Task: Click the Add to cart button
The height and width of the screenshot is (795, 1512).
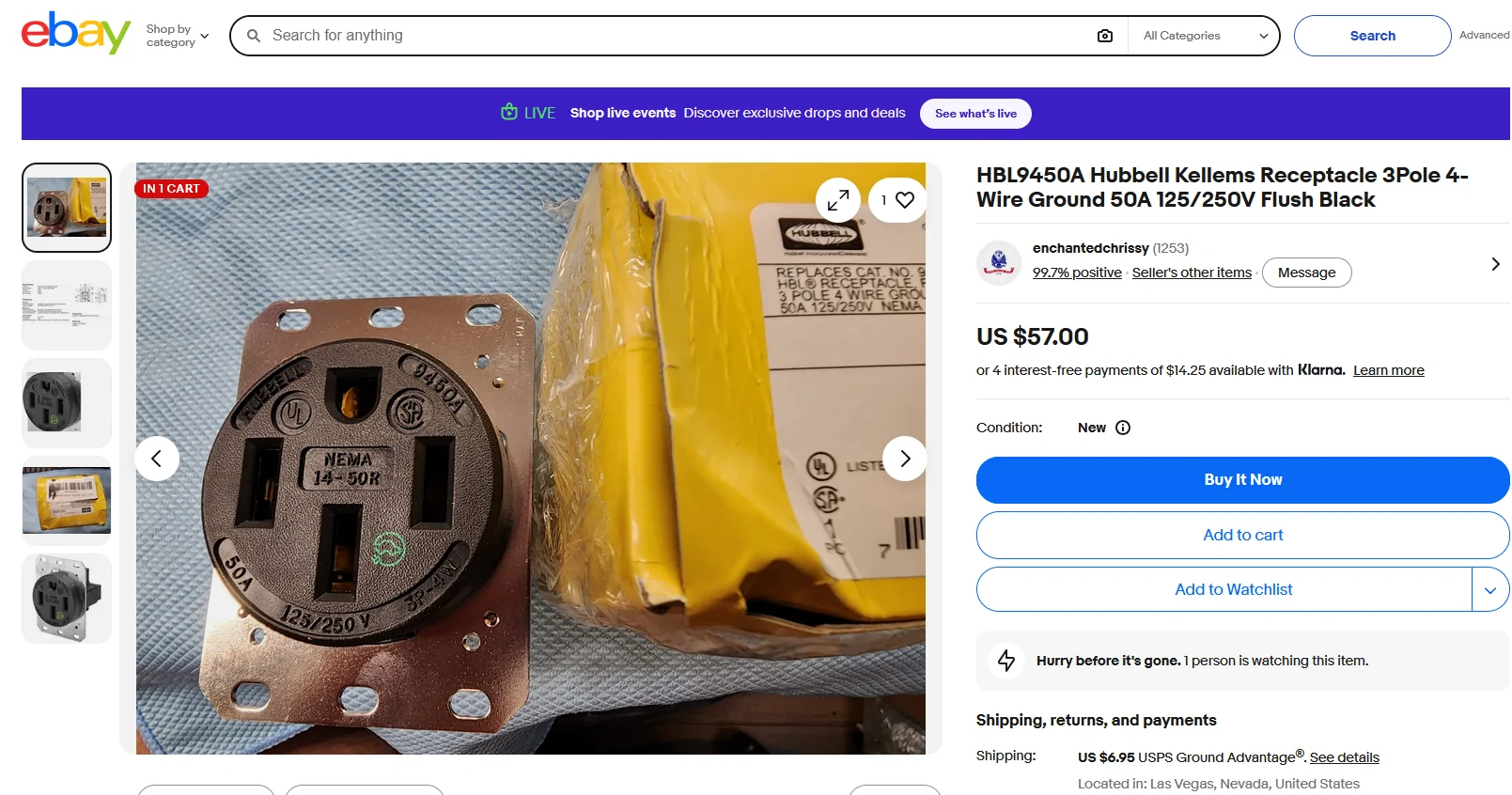Action: (1242, 535)
